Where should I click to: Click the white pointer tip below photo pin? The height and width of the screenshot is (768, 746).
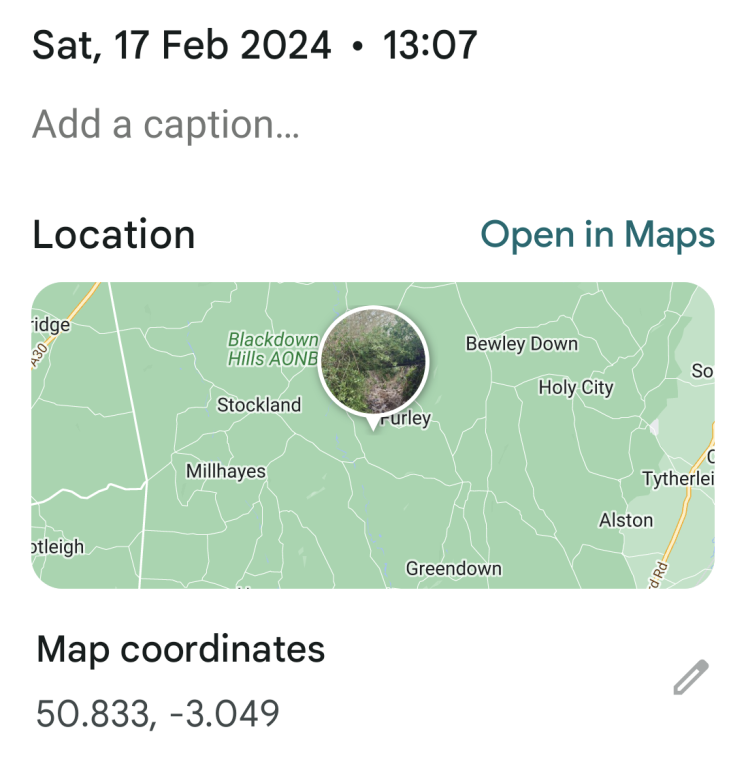[x=374, y=425]
